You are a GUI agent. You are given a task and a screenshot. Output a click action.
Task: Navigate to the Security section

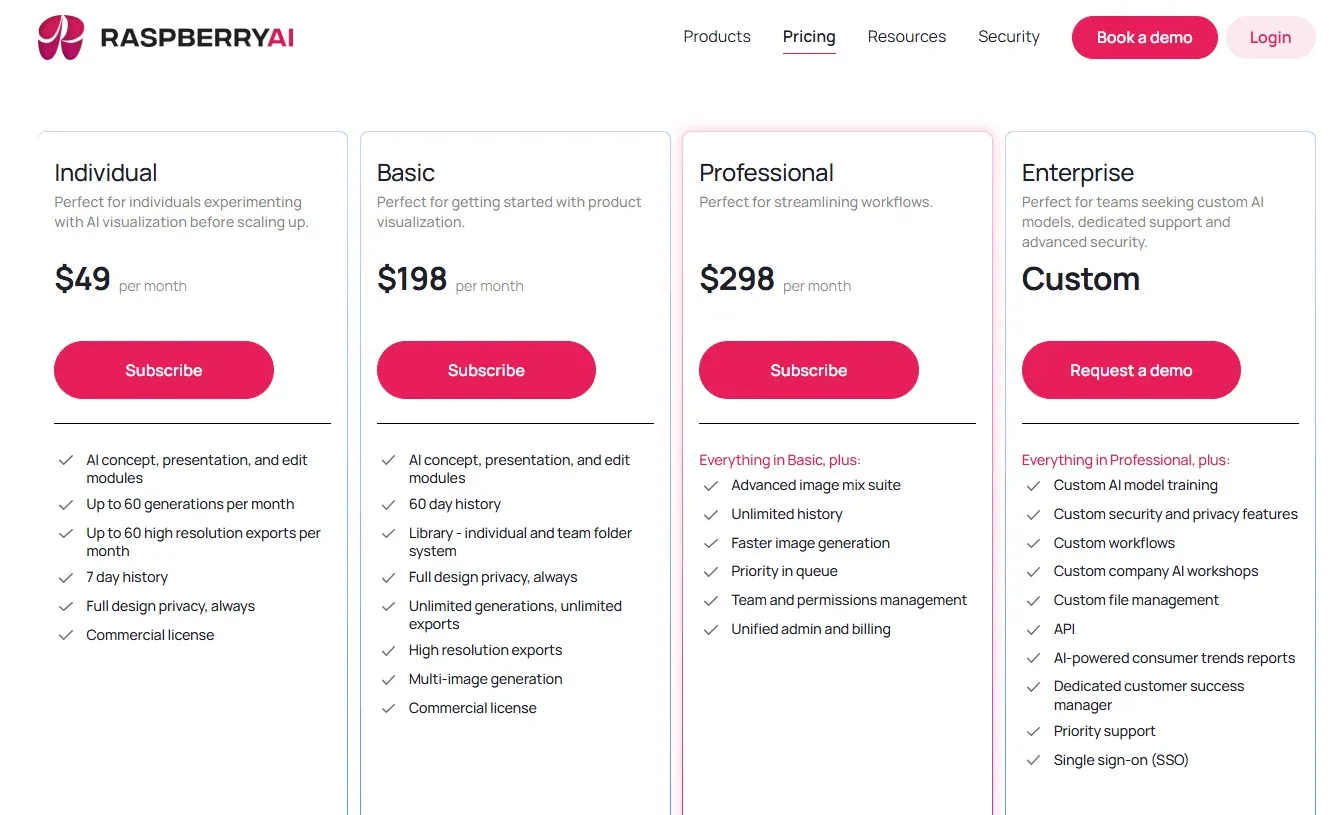pyautogui.click(x=1008, y=36)
